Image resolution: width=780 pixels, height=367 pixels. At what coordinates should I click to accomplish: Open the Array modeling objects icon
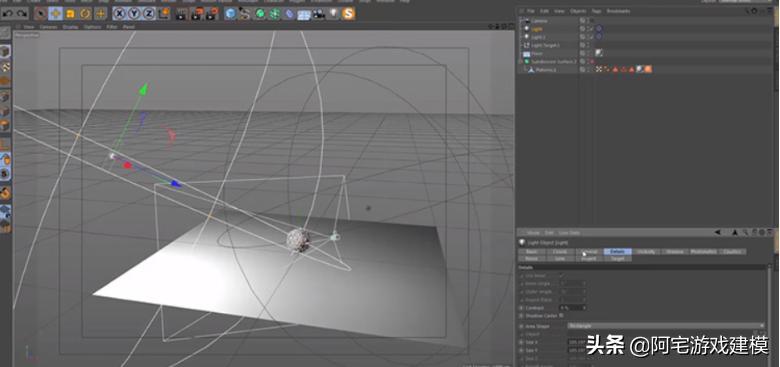(274, 13)
